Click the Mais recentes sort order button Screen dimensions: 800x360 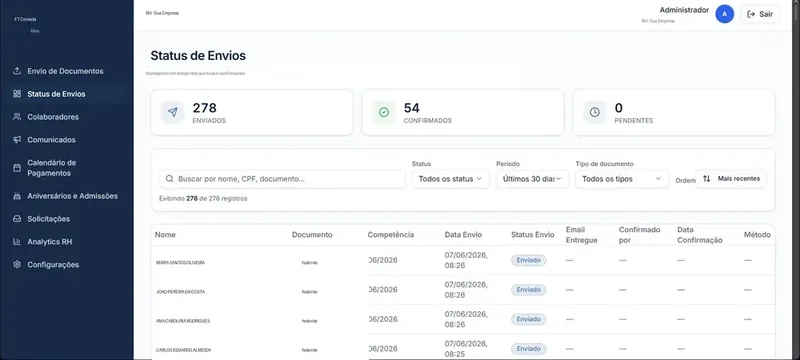(731, 178)
